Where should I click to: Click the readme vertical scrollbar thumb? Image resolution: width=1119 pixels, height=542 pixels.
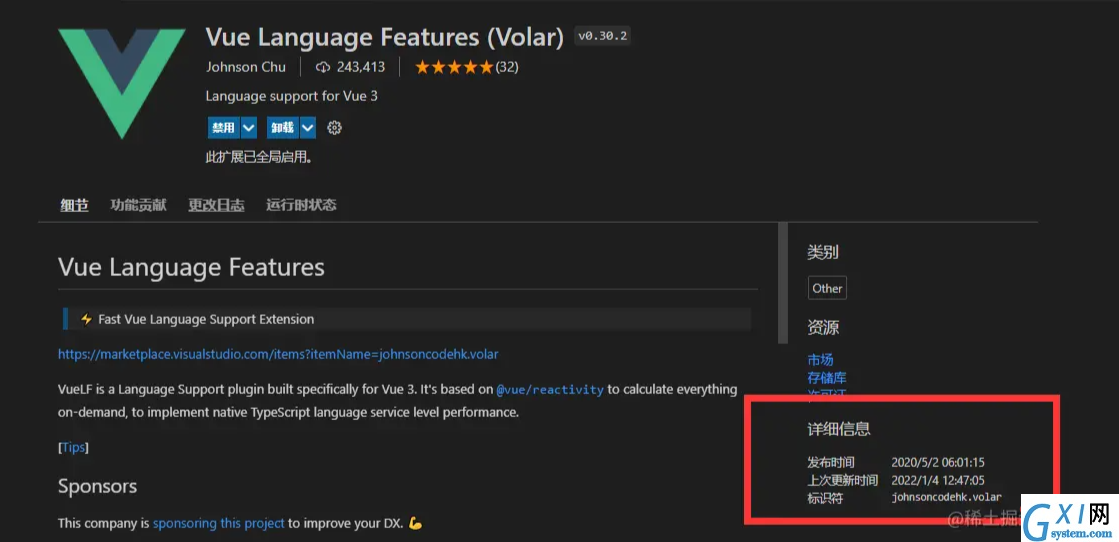point(783,283)
